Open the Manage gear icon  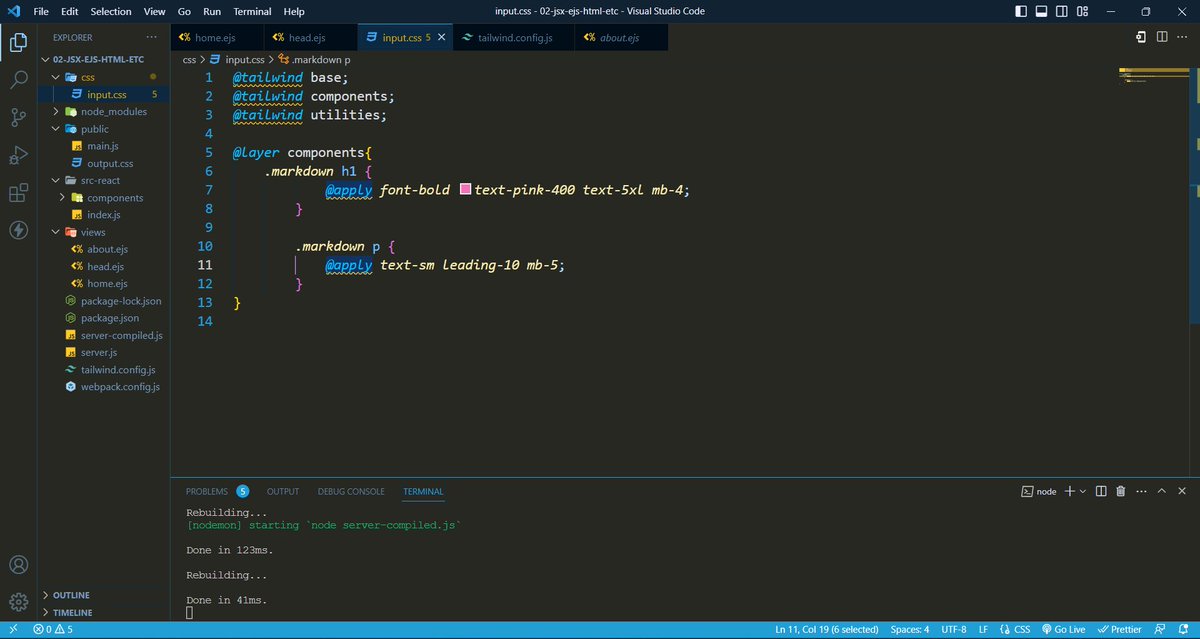pos(18,602)
